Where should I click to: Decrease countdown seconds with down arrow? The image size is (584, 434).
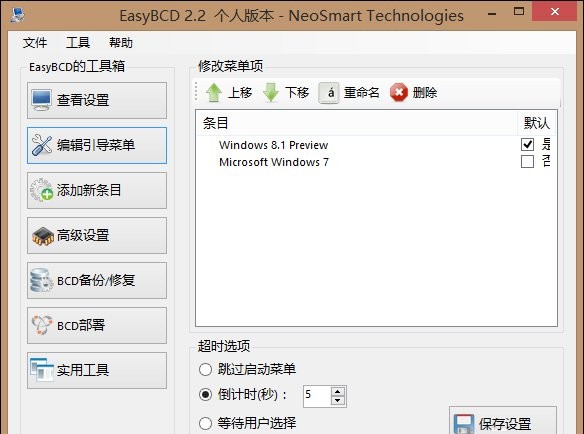point(337,400)
